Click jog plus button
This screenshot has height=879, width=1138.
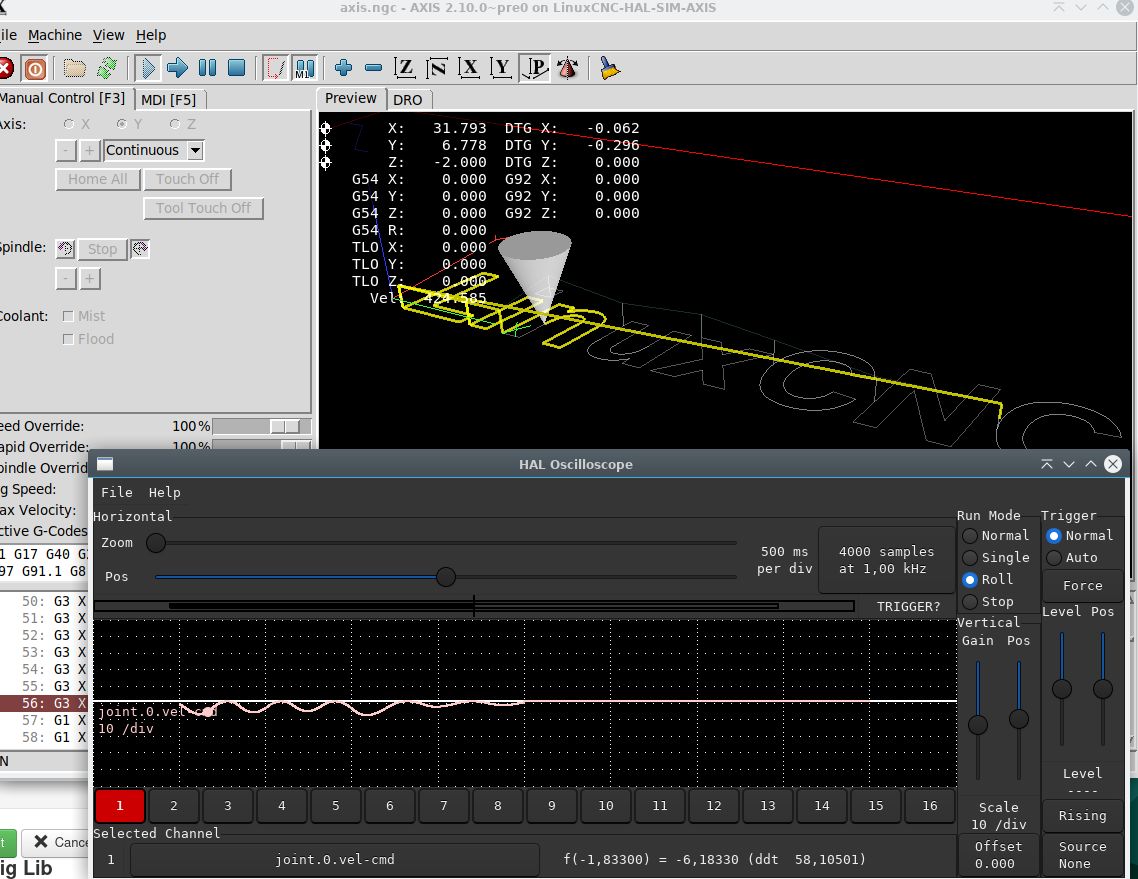click(x=89, y=150)
